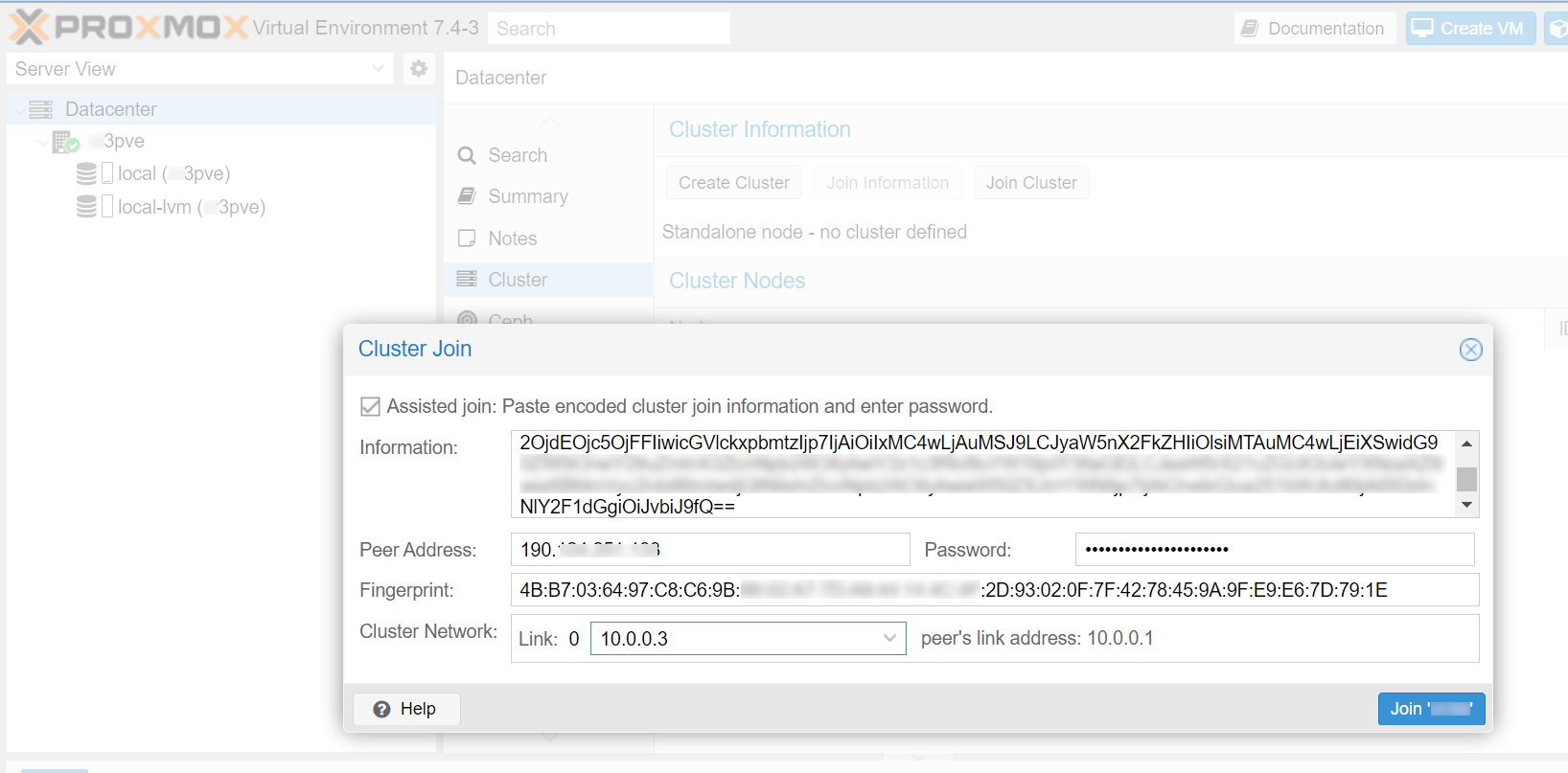Click the Create CT cube icon
This screenshot has width=1568, height=773.
[x=1559, y=29]
